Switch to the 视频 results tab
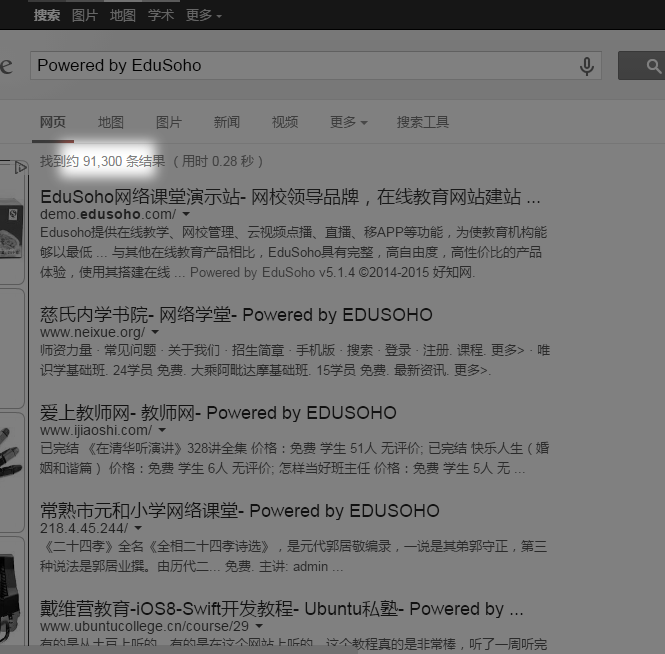The width and height of the screenshot is (665, 654). [285, 122]
